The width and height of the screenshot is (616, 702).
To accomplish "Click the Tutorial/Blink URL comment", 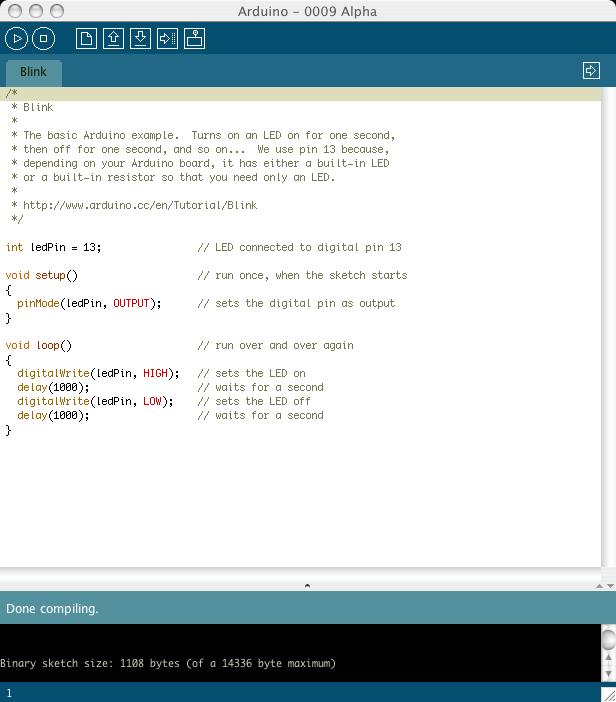I will click(x=140, y=205).
